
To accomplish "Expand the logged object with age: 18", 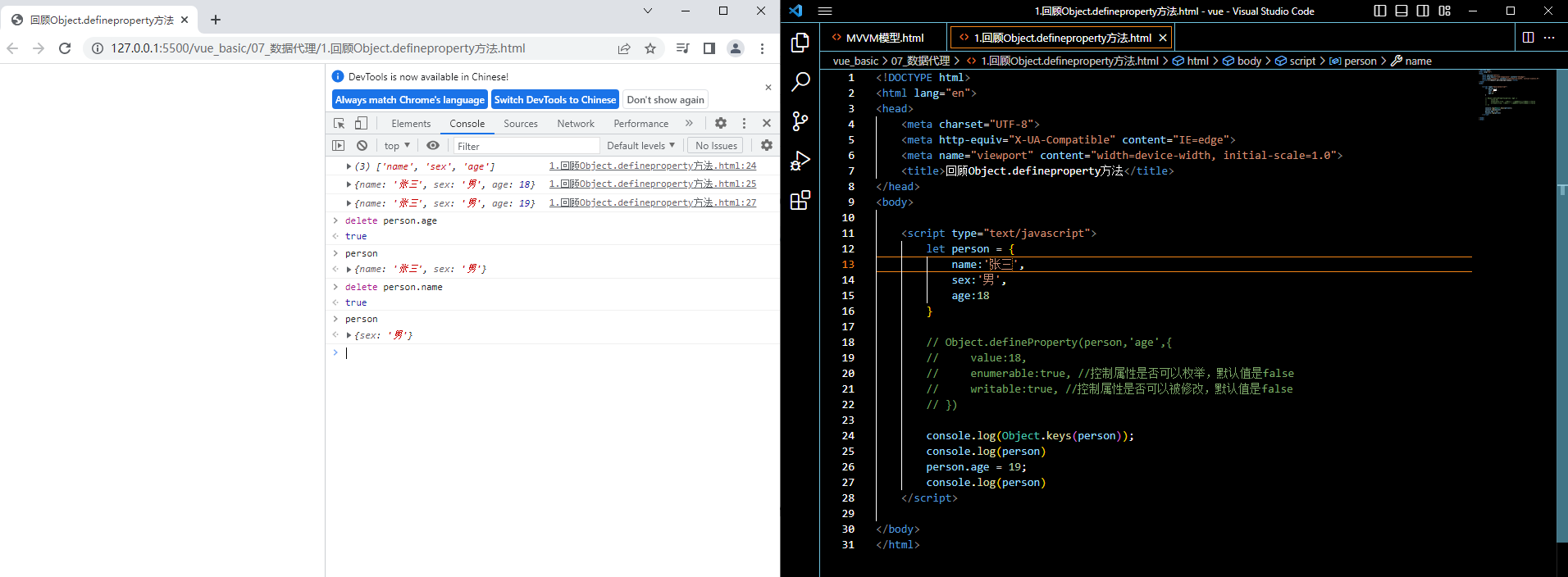I will pyautogui.click(x=349, y=184).
